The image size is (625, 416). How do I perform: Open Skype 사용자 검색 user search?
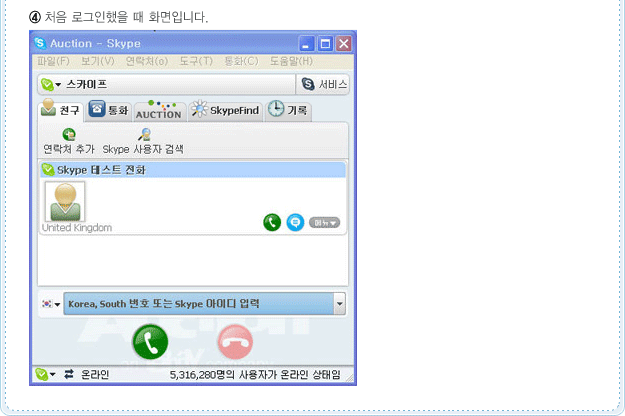(x=143, y=141)
